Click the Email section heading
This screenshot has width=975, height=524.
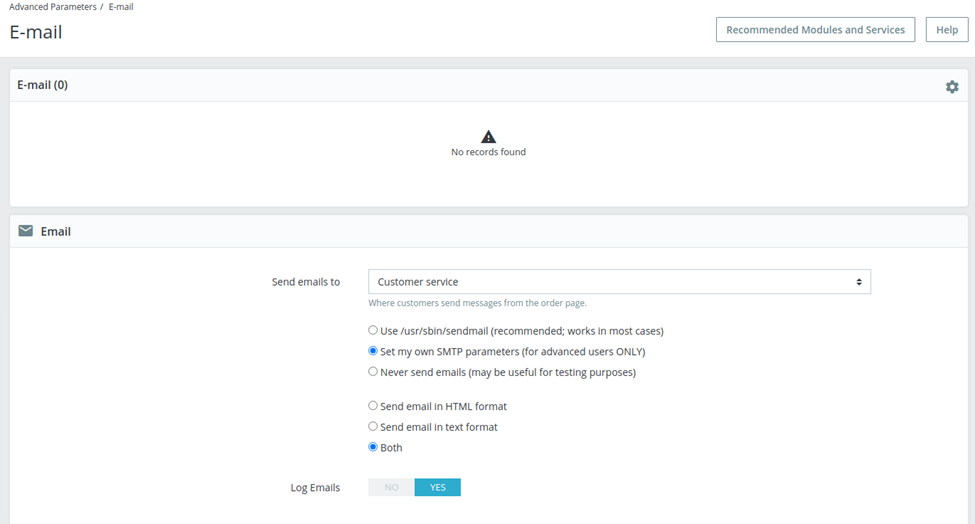pyautogui.click(x=55, y=231)
